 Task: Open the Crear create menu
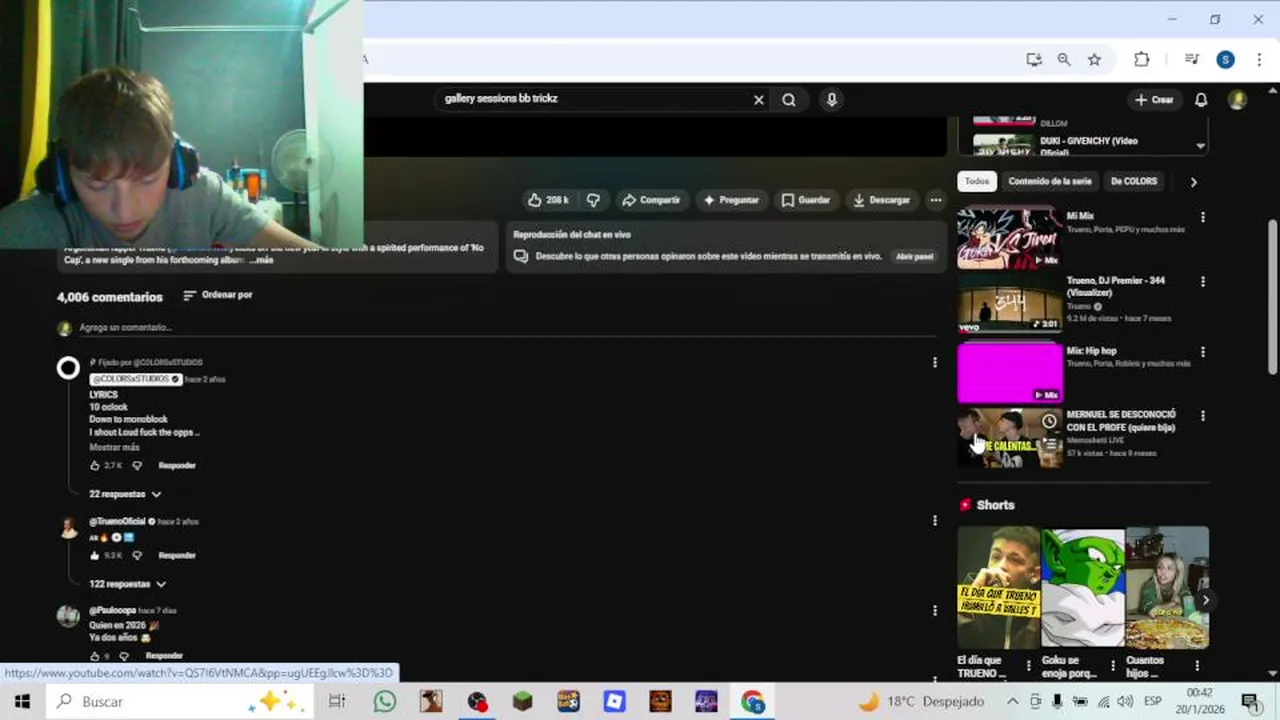pyautogui.click(x=1154, y=100)
